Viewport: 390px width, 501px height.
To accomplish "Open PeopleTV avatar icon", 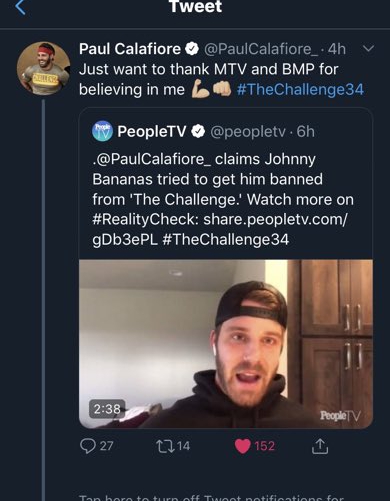I will tap(102, 131).
